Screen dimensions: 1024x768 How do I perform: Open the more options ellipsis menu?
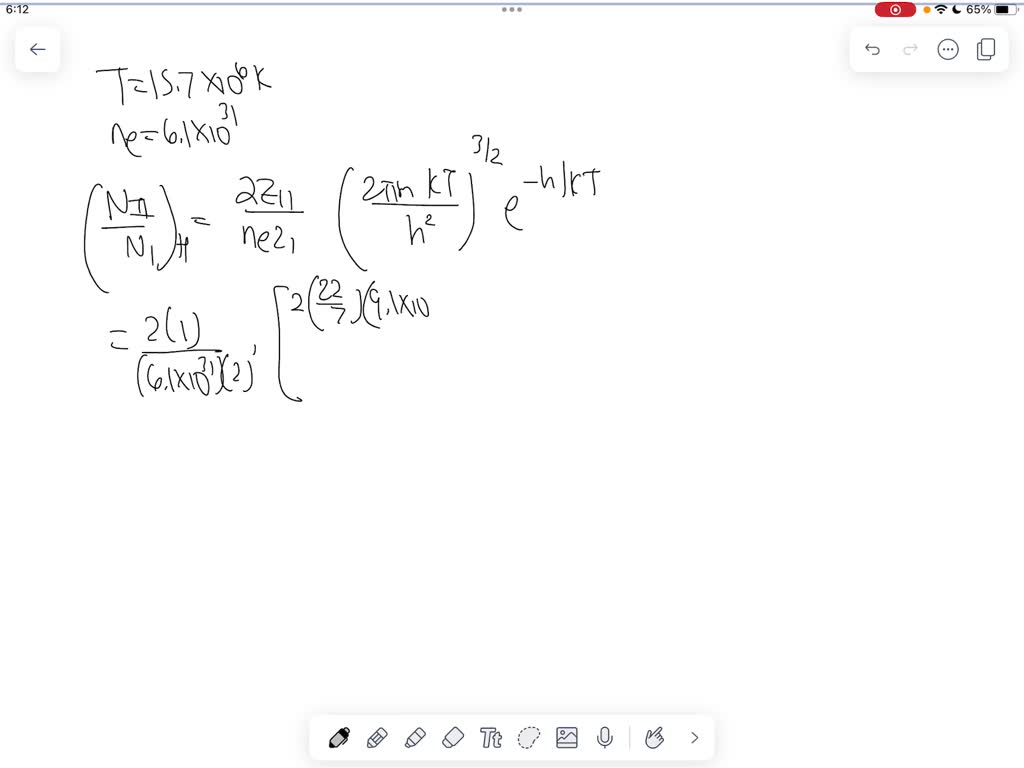tap(947, 48)
